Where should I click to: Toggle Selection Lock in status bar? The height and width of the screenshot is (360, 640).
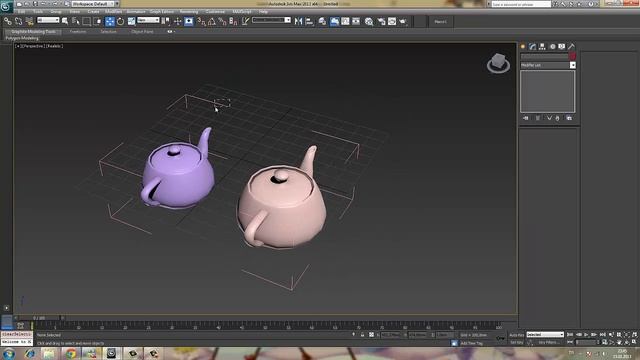click(362, 335)
